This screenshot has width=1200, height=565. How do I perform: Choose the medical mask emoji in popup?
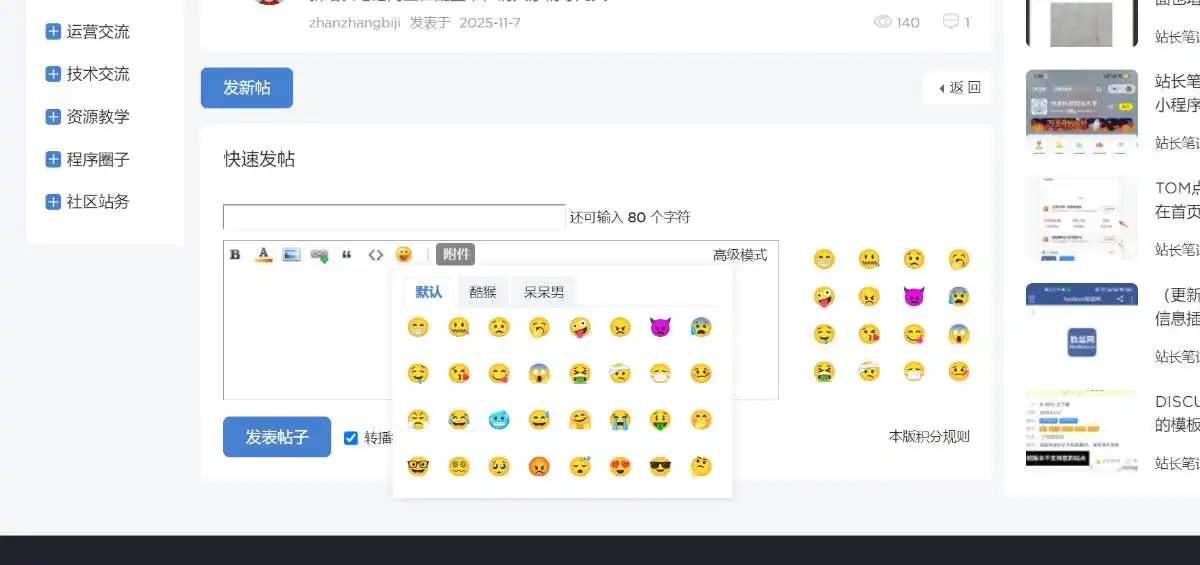660,373
